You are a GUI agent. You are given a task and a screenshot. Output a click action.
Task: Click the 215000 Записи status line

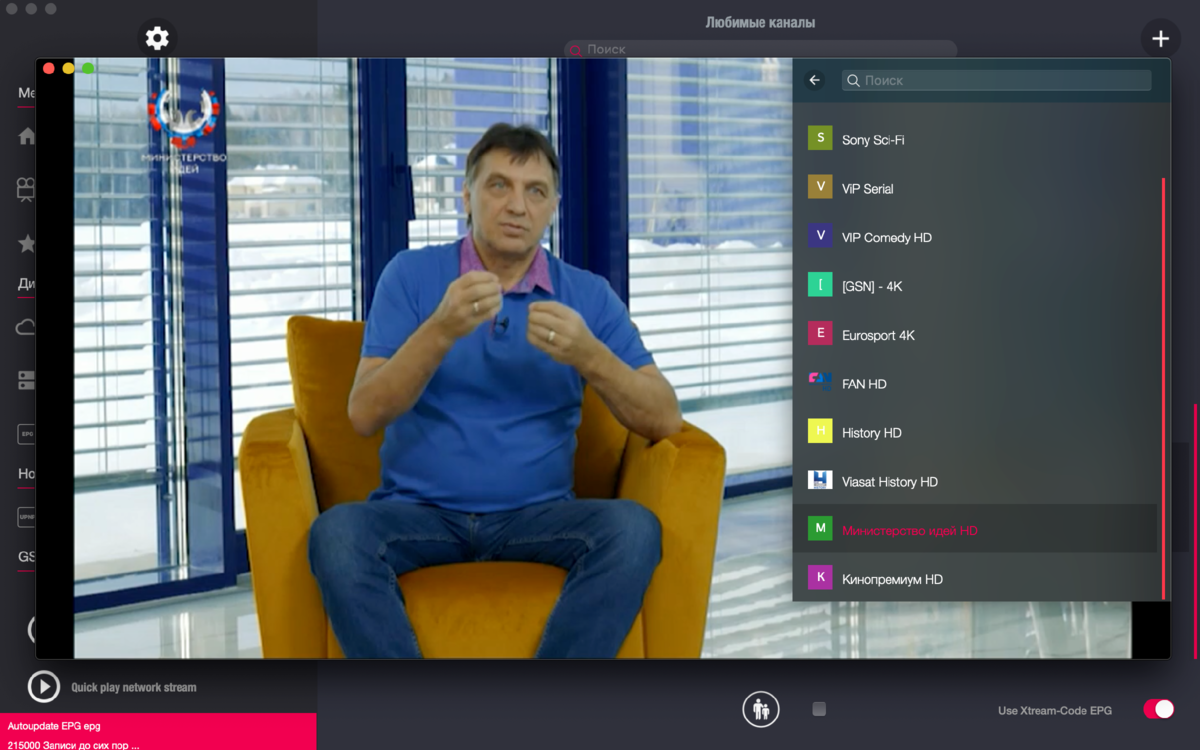73,745
